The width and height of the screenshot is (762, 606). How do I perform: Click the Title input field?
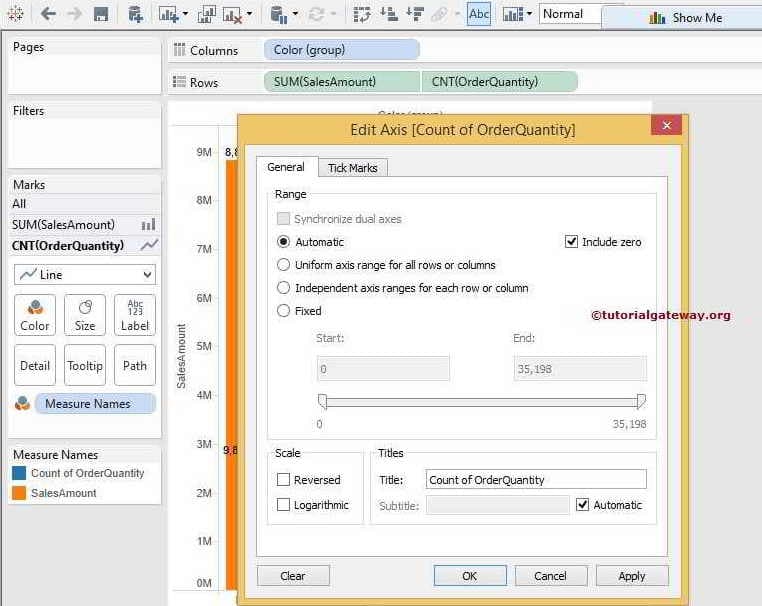pyautogui.click(x=536, y=479)
